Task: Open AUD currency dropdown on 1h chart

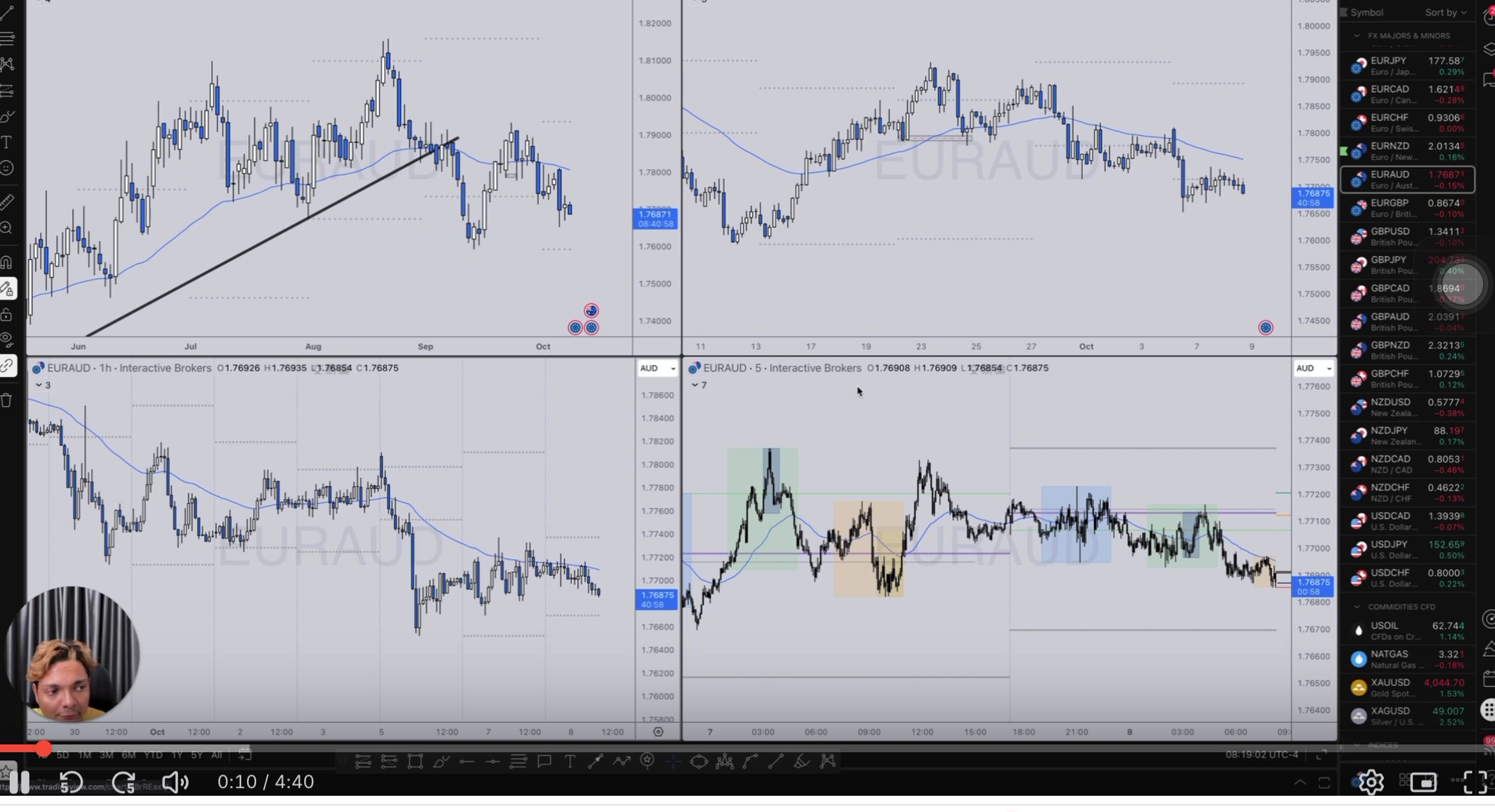Action: [x=657, y=368]
